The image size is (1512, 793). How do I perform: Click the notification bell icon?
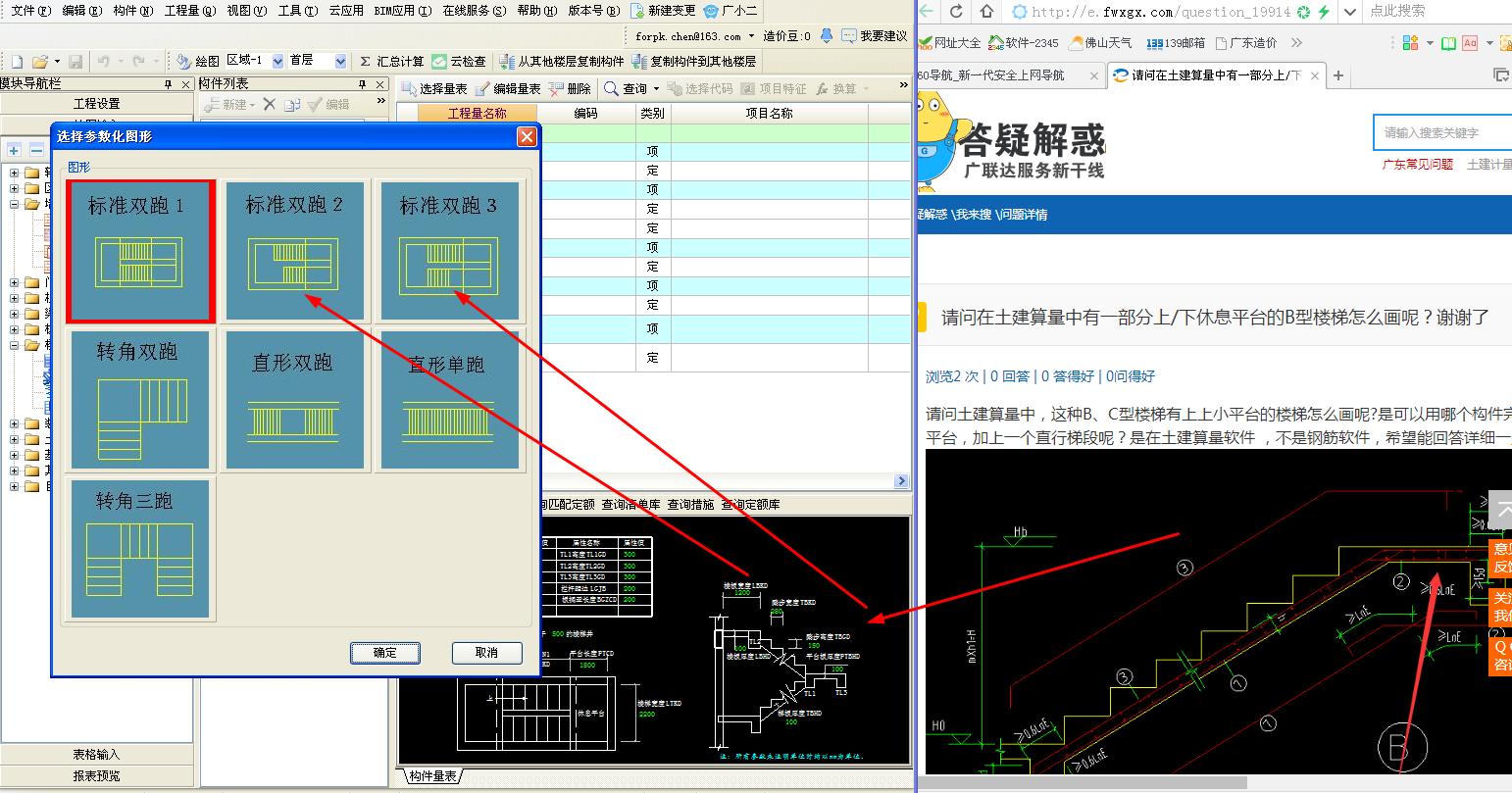pyautogui.click(x=826, y=36)
